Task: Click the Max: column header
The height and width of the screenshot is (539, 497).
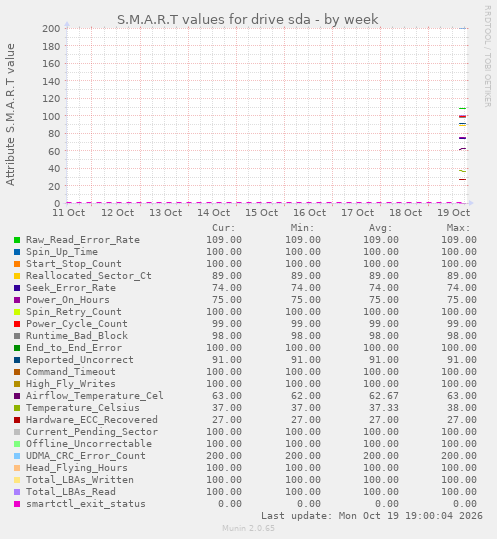Action: click(x=459, y=228)
